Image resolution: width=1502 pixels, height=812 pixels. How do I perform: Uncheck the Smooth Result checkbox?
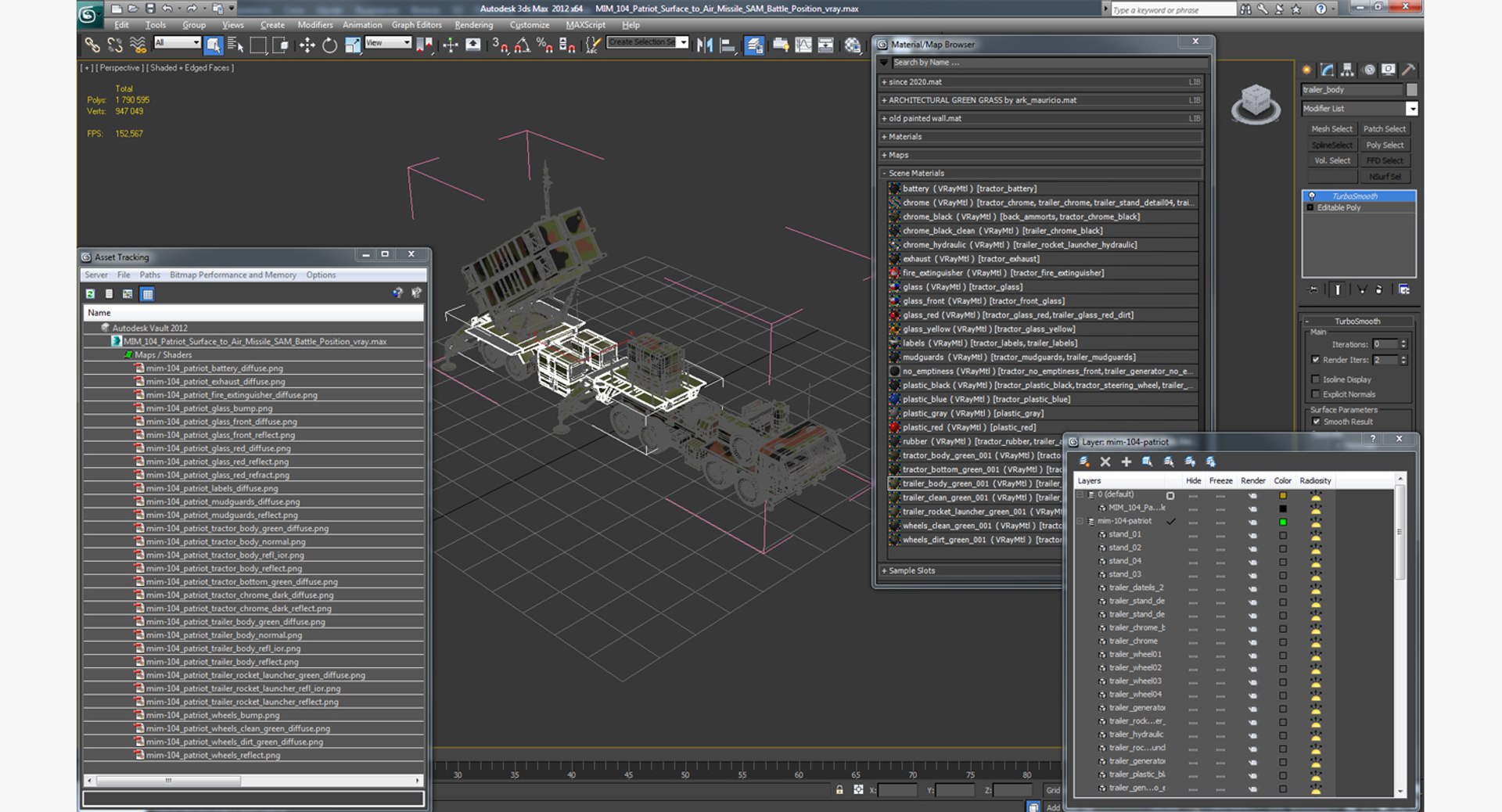click(1315, 422)
